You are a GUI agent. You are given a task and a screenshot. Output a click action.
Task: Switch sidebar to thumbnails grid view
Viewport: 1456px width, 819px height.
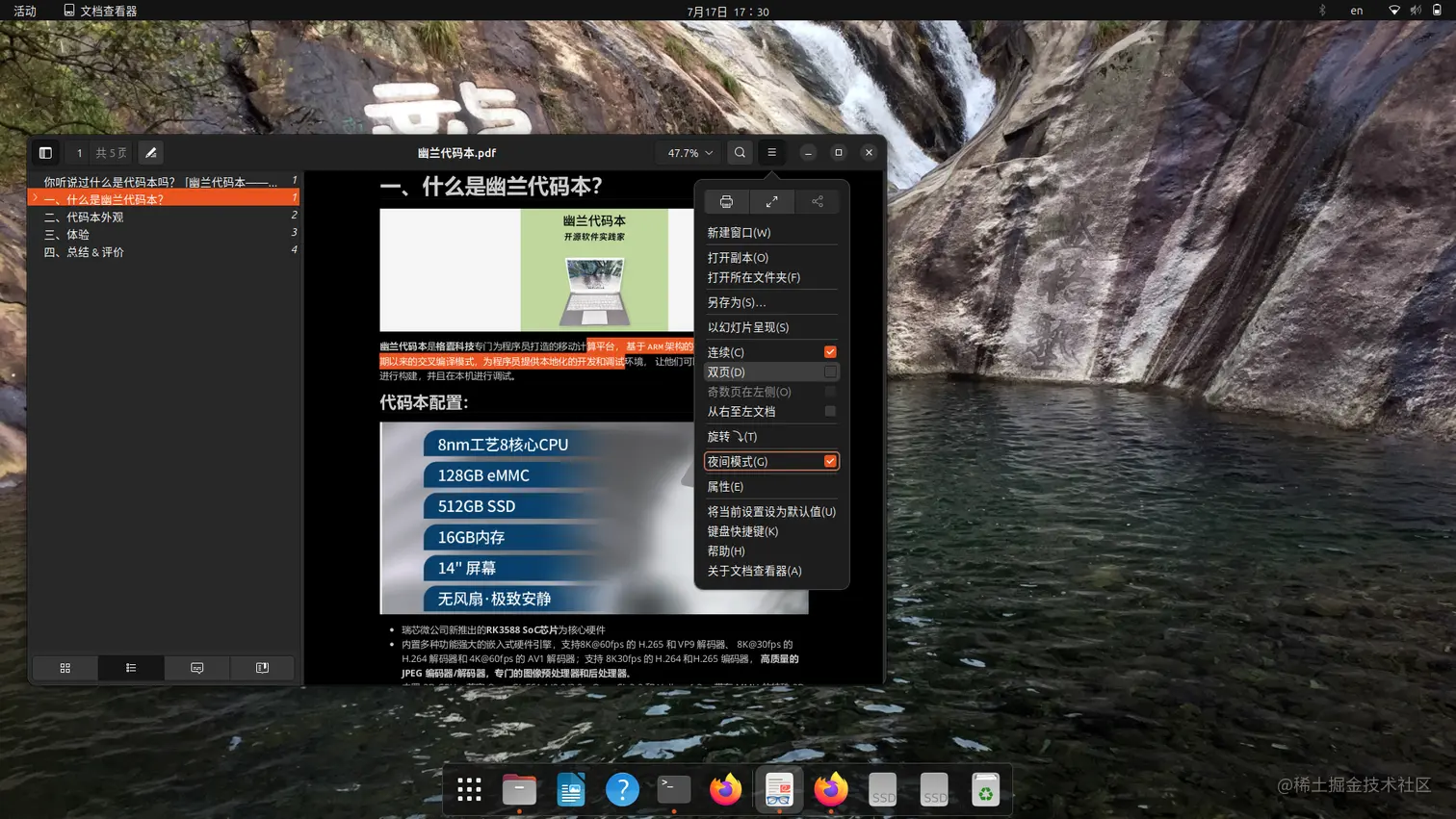click(x=65, y=667)
